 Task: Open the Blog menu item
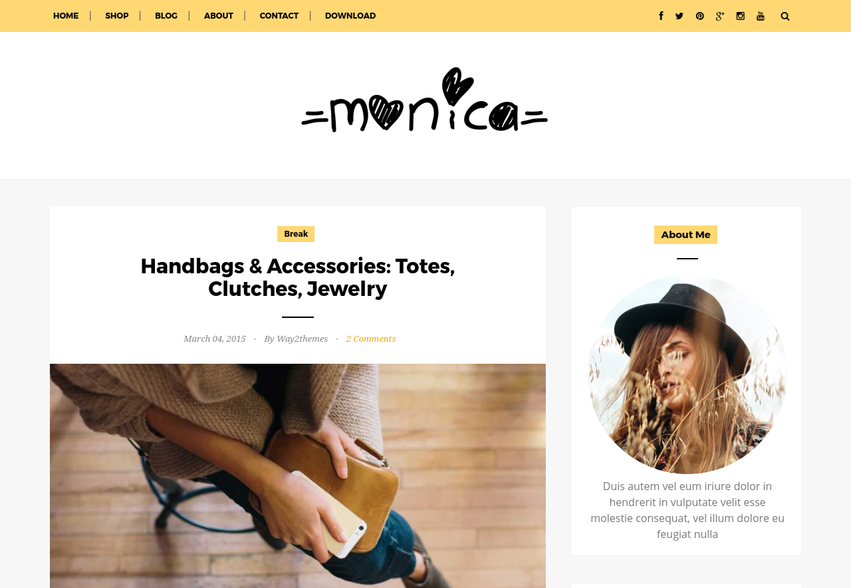pyautogui.click(x=166, y=16)
